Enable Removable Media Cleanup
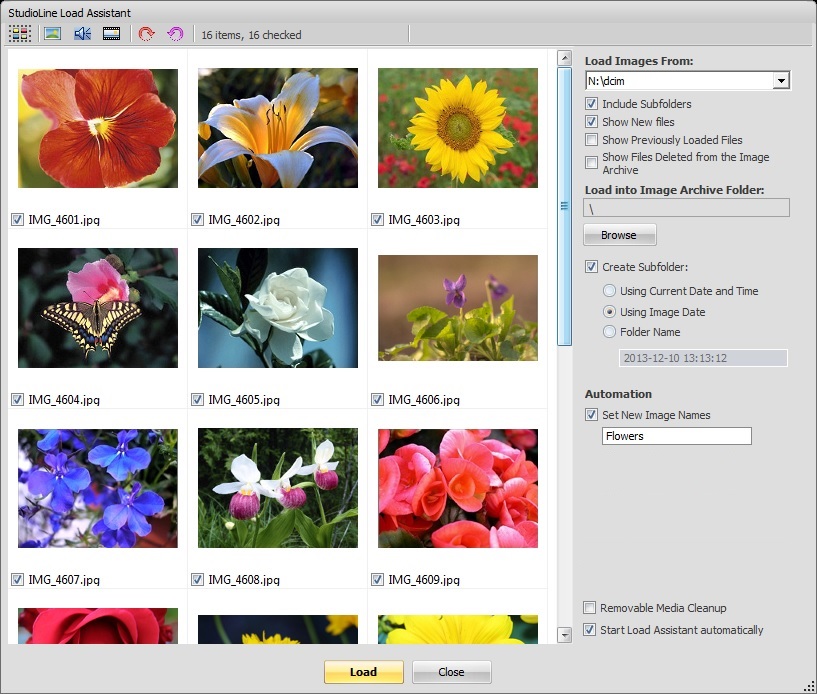This screenshot has width=817, height=694. coord(589,608)
